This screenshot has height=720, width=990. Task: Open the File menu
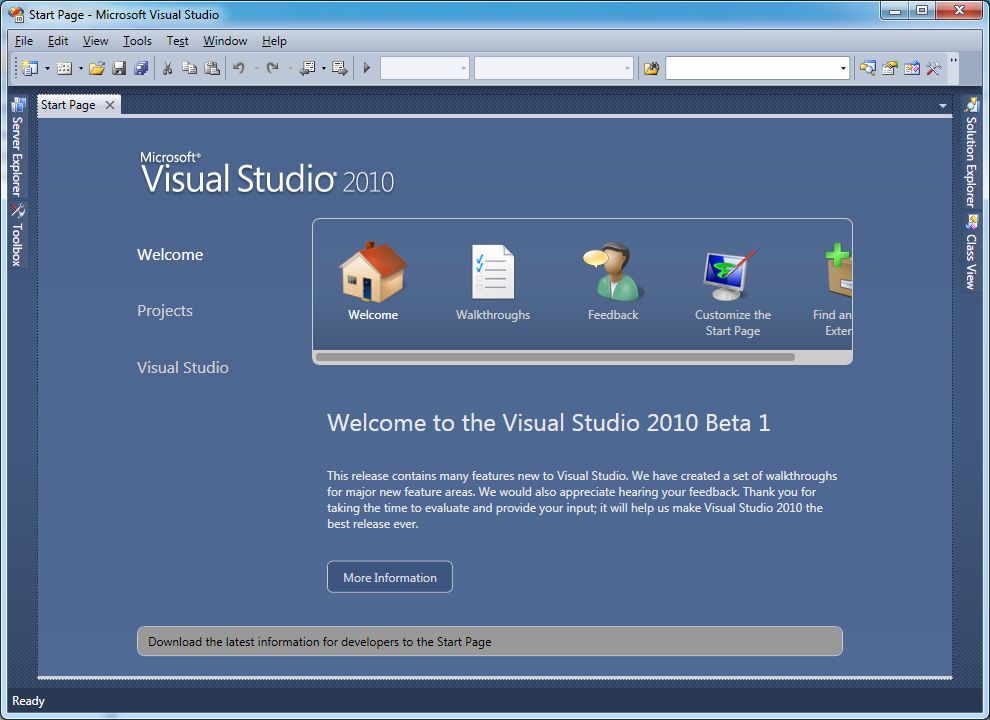pyautogui.click(x=24, y=41)
